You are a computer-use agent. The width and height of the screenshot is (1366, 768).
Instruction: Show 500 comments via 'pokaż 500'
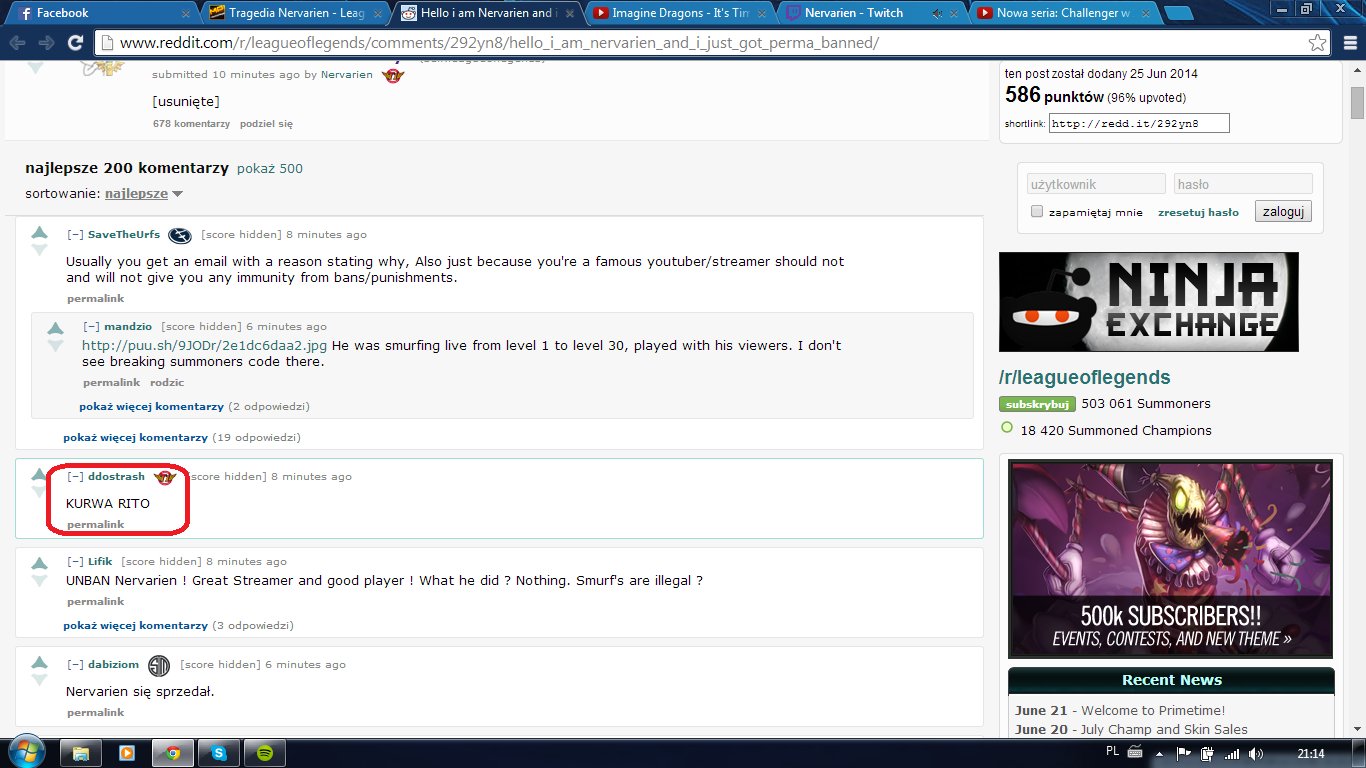point(270,169)
